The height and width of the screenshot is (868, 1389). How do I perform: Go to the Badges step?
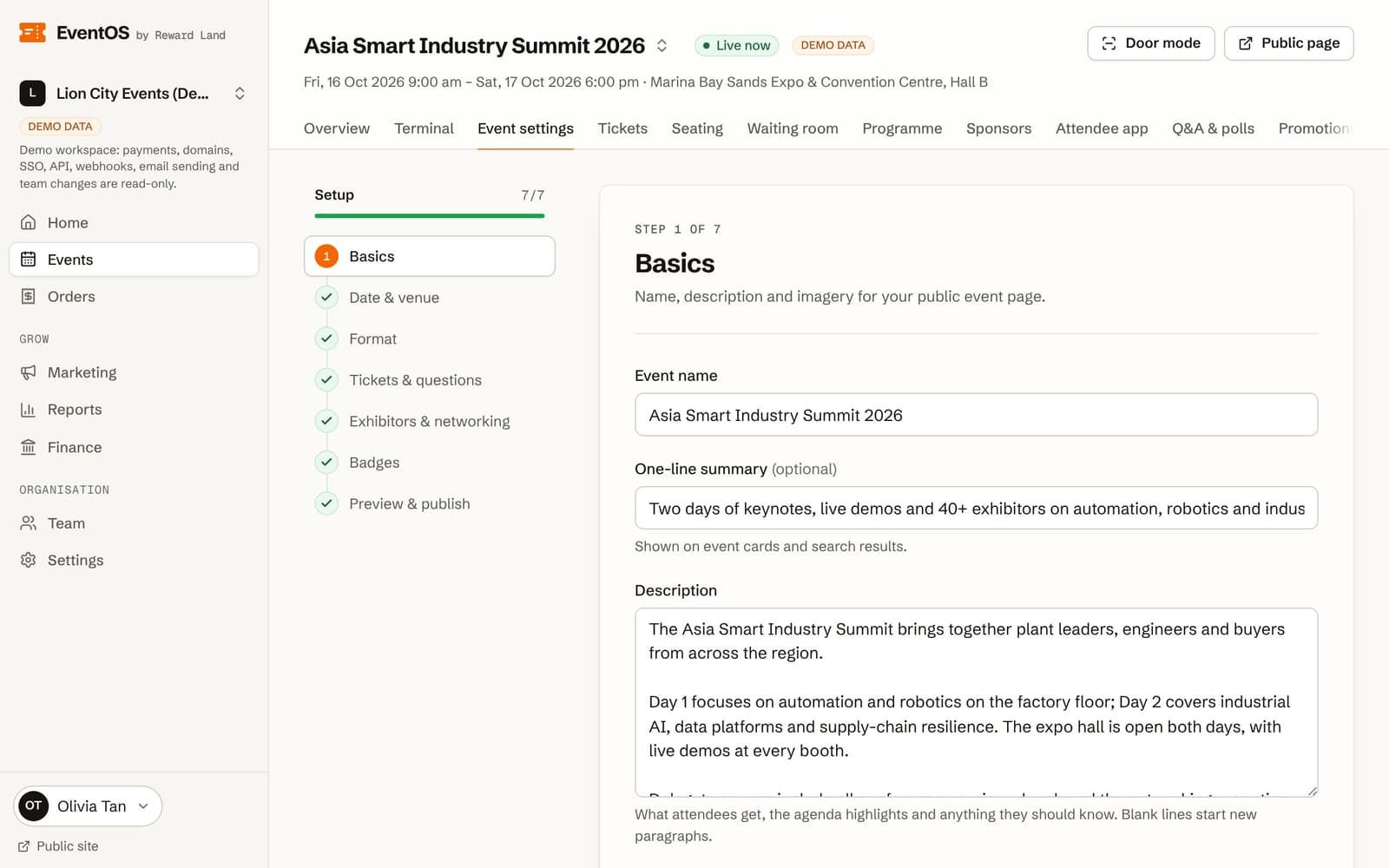[x=430, y=463]
